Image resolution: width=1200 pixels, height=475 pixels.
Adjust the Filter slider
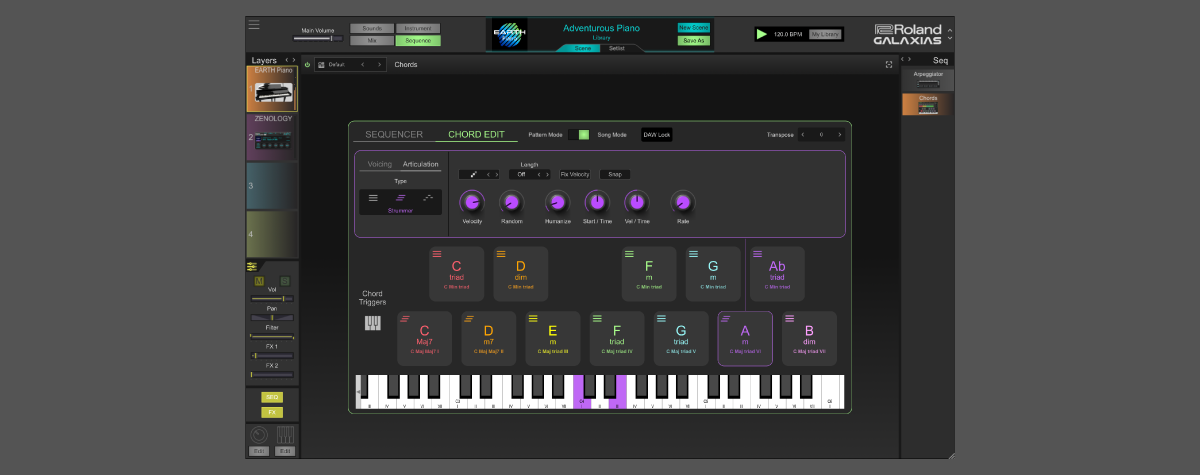click(x=272, y=336)
